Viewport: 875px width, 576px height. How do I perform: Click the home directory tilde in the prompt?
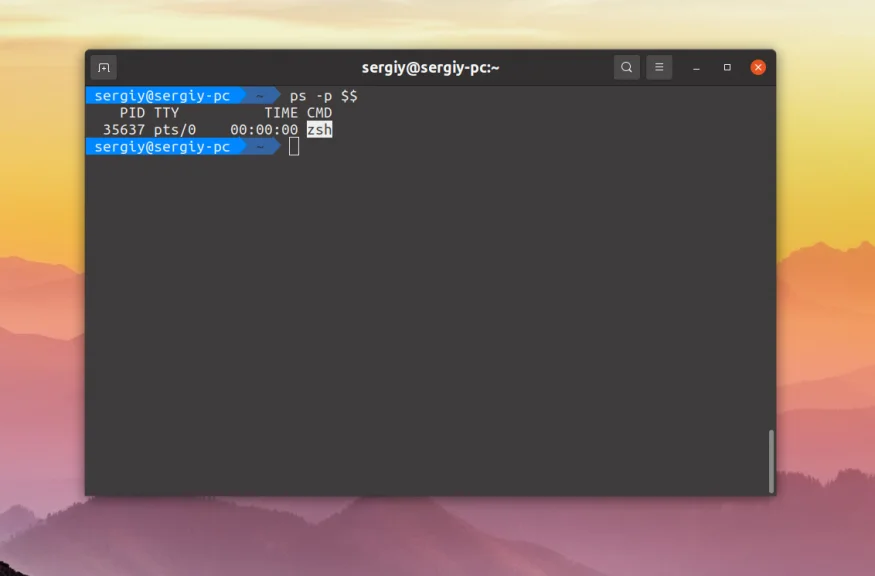click(258, 95)
